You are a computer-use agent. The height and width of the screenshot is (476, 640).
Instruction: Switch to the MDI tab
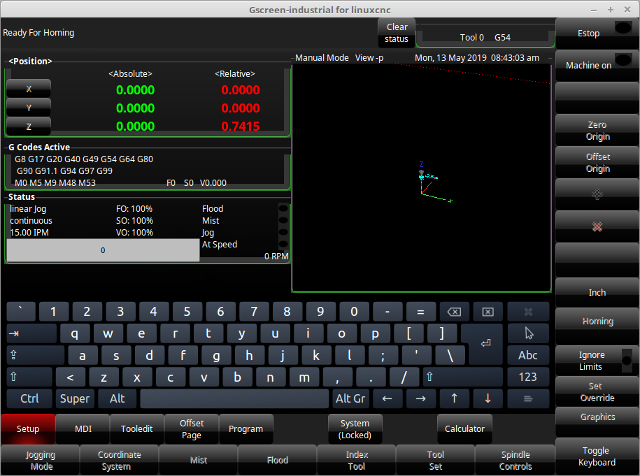pyautogui.click(x=84, y=429)
